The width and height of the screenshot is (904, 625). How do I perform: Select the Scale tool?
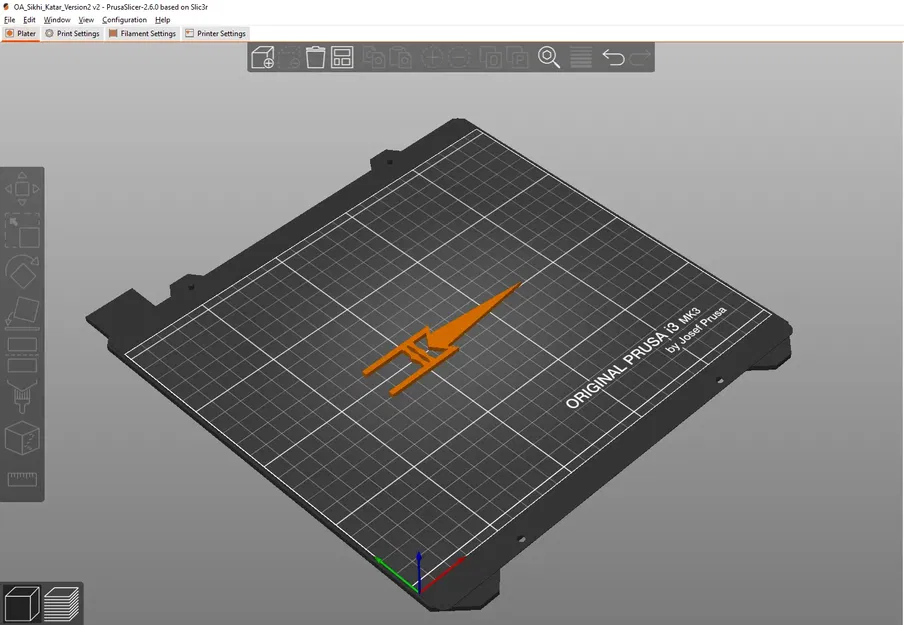click(x=22, y=231)
